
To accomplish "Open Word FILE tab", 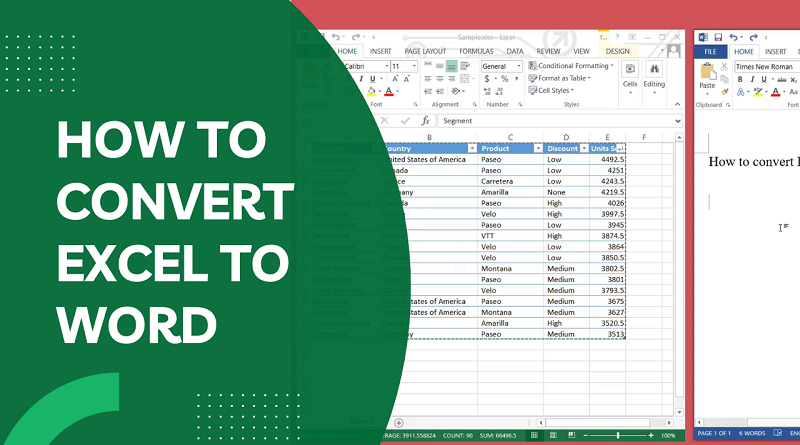I will [710, 52].
